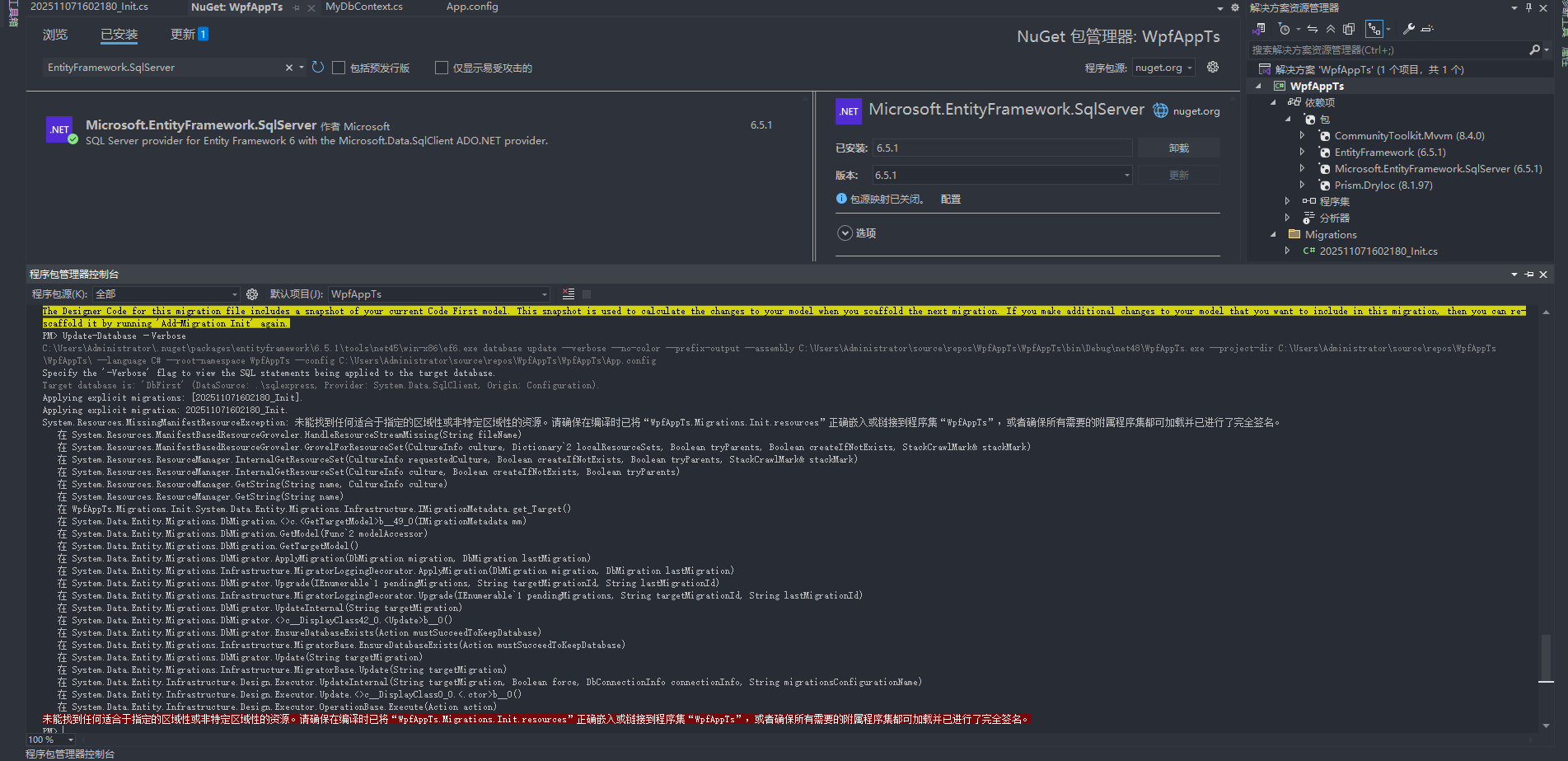This screenshot has height=761, width=1568.
Task: Open Properties wrench icon in Solution Explorer
Action: (1409, 29)
